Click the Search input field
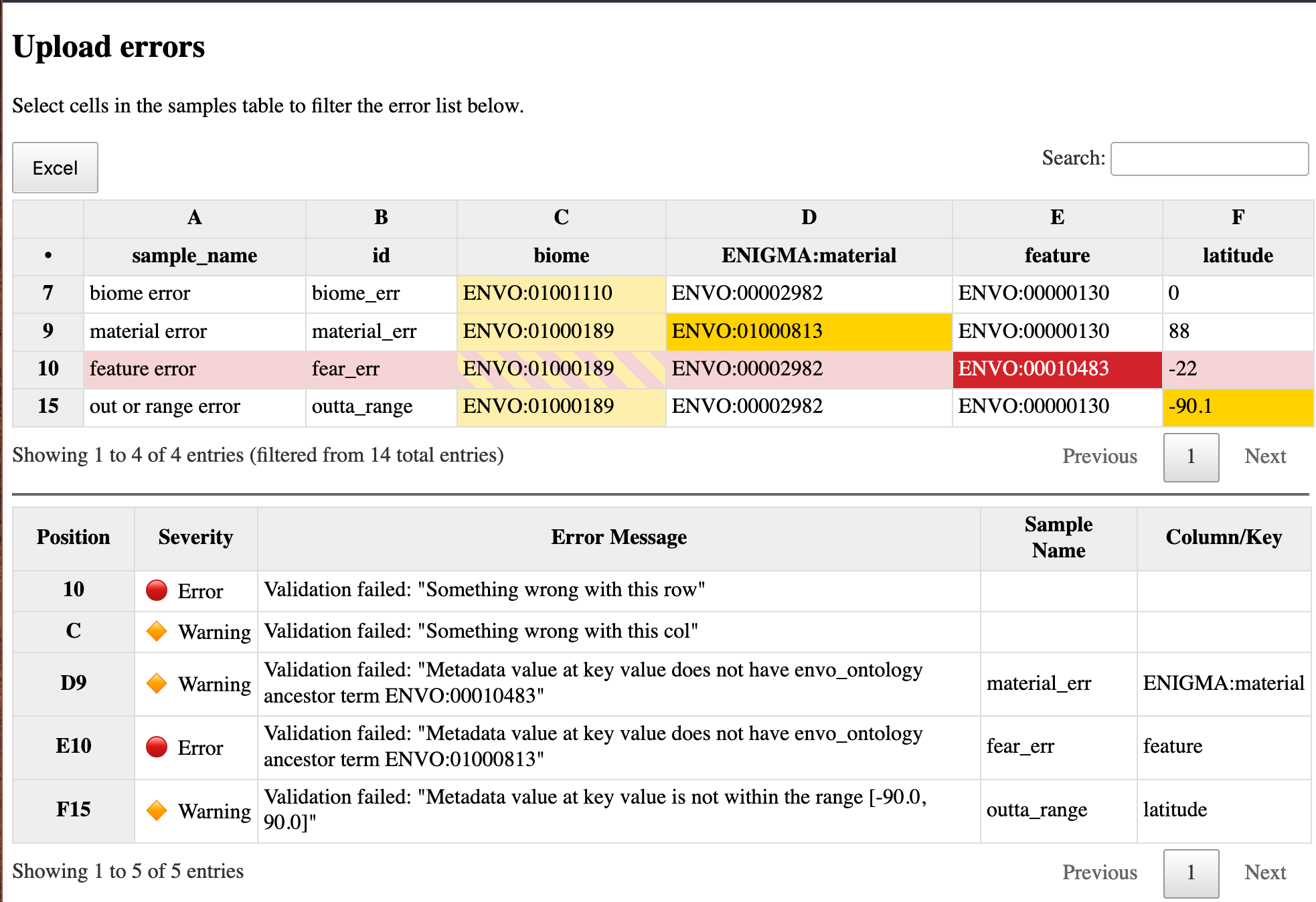1316x902 pixels. point(1209,159)
